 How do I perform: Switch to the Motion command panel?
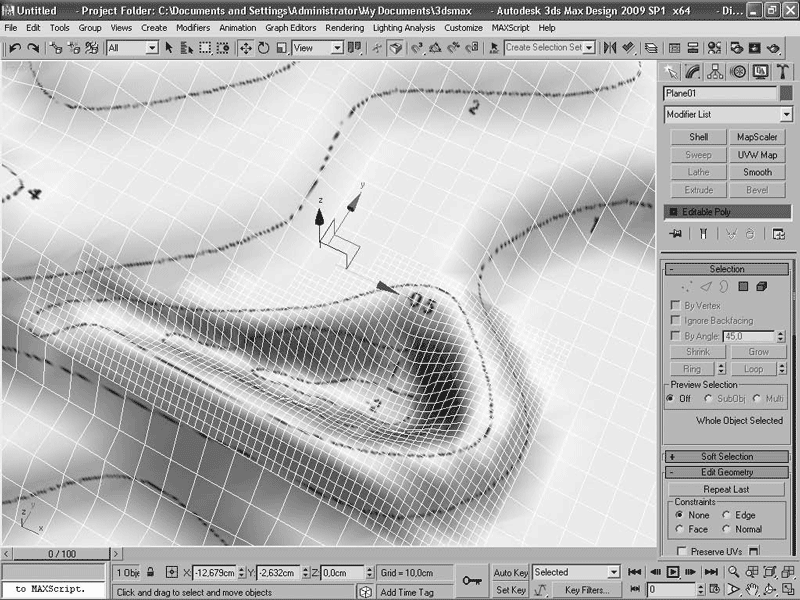[x=738, y=72]
